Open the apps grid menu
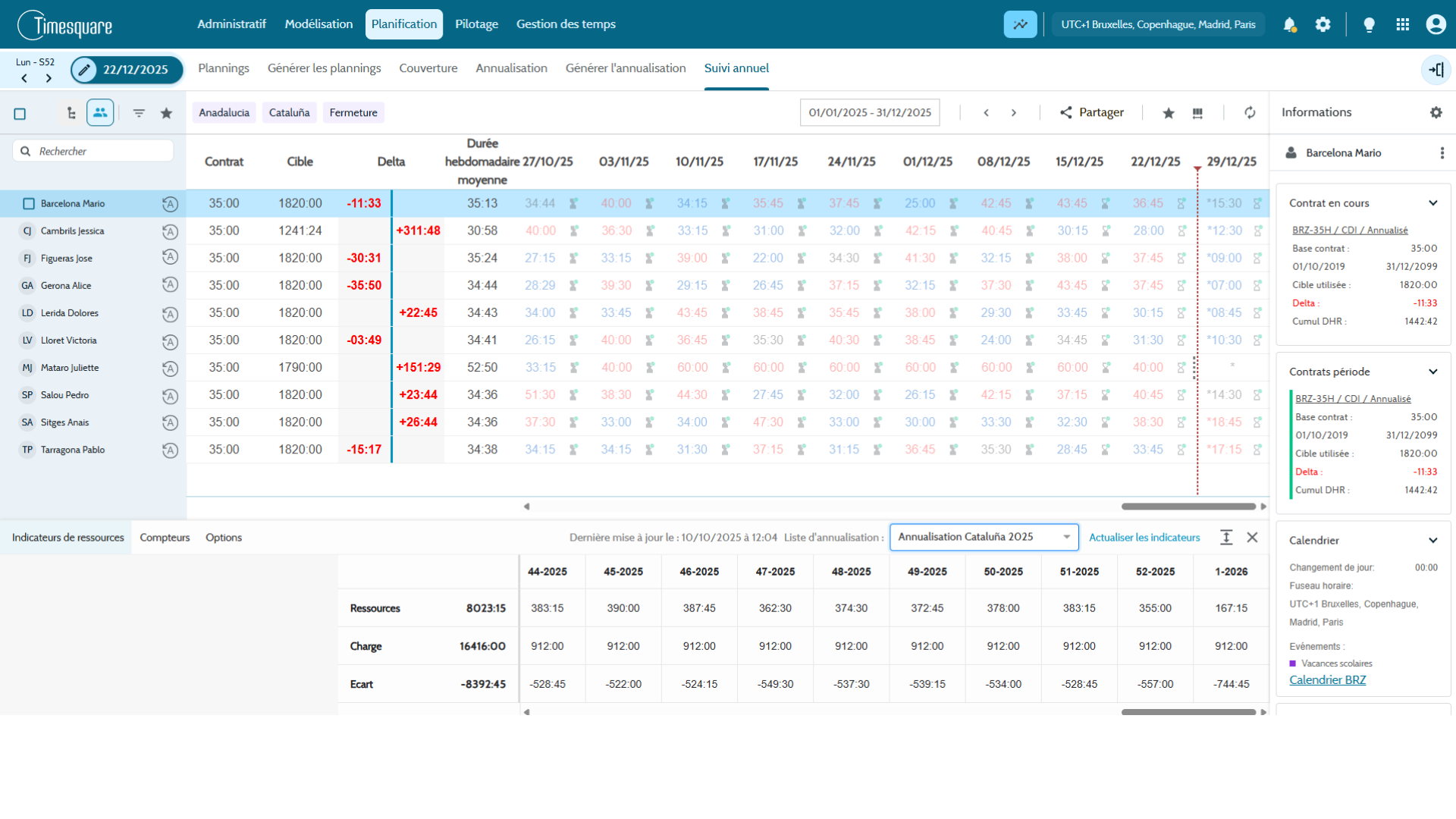Screen dimensions: 1456x819 pyautogui.click(x=1402, y=24)
